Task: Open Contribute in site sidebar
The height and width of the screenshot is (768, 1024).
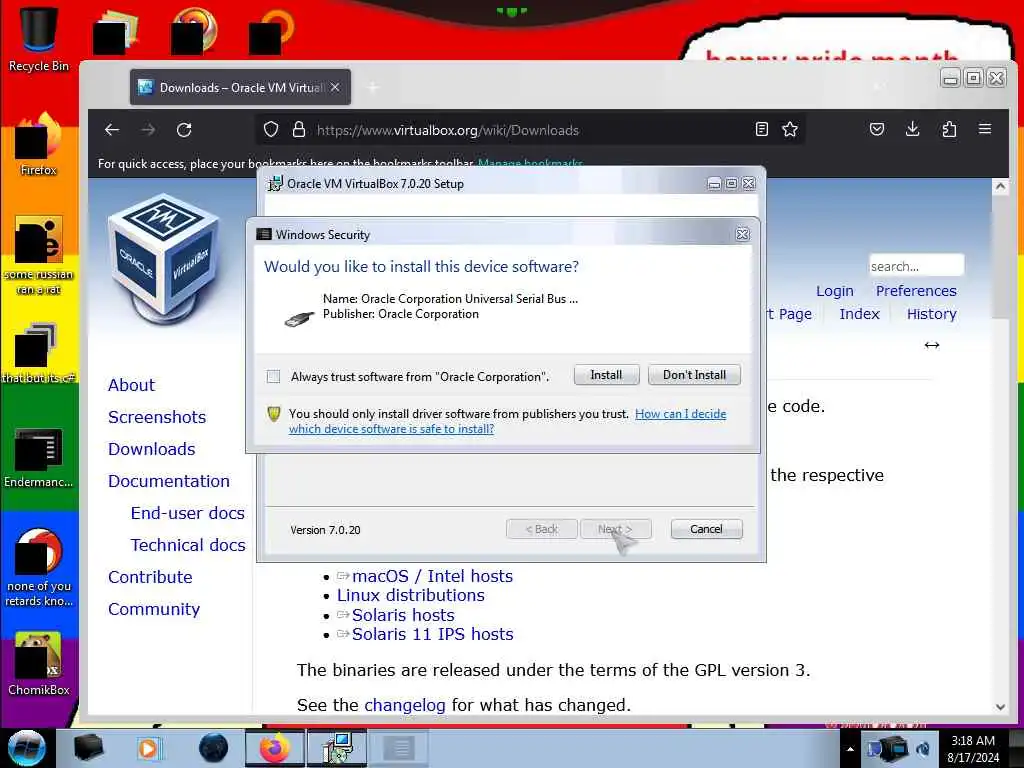Action: pos(150,577)
